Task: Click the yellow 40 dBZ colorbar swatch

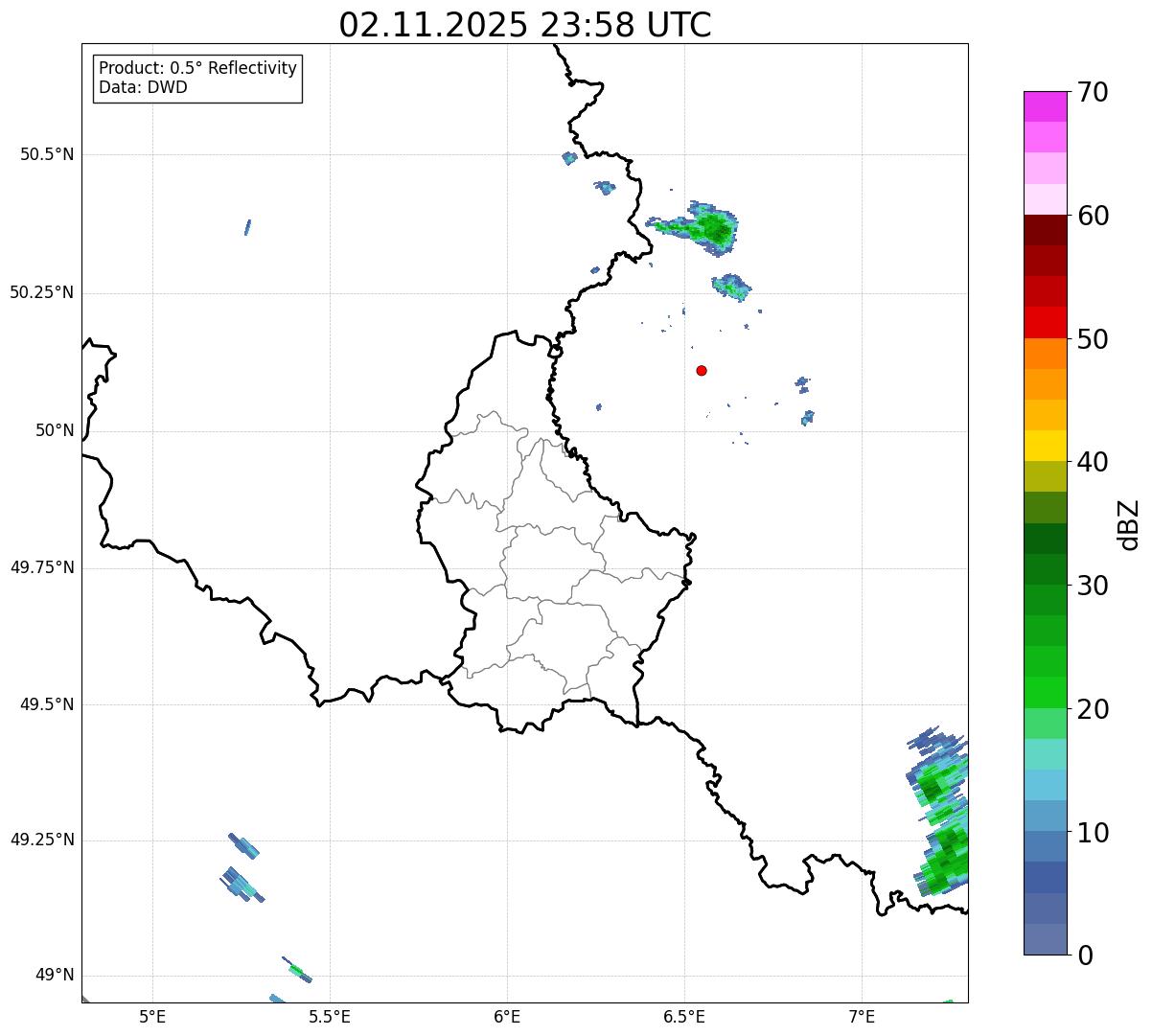Action: 1046,446
